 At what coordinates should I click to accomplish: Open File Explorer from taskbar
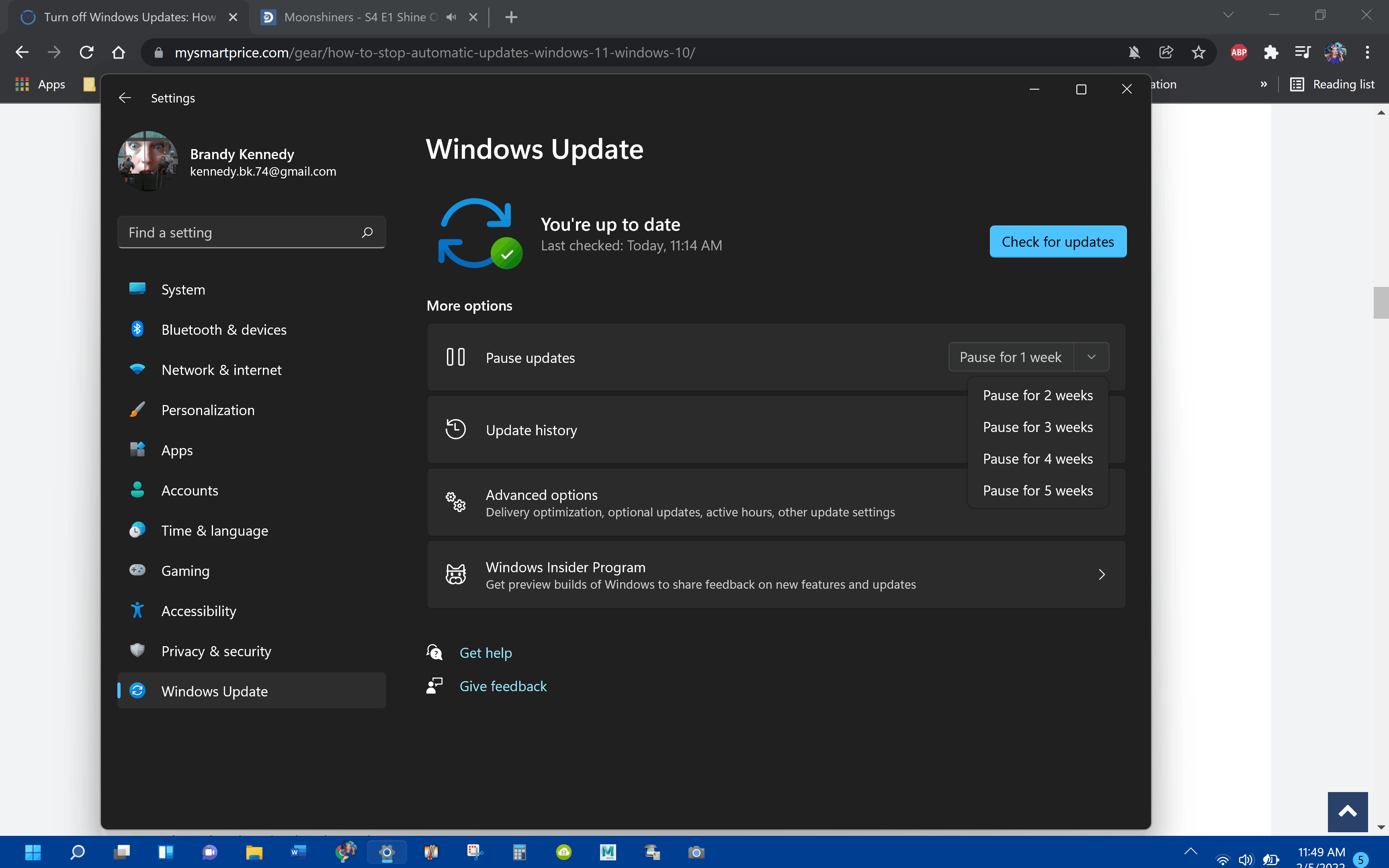[254, 852]
